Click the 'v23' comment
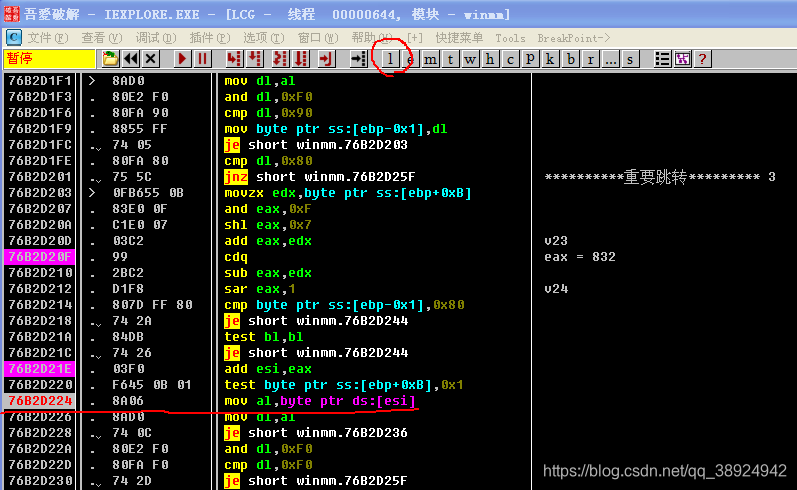797x490 pixels. [556, 240]
